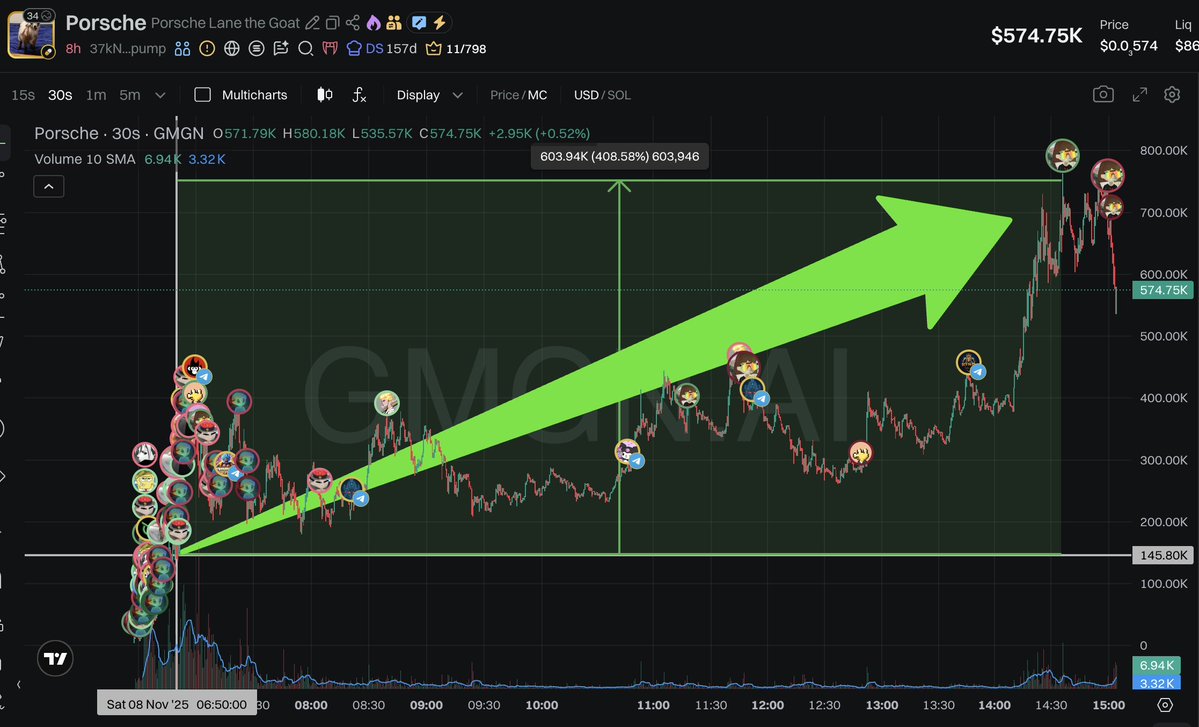Image resolution: width=1199 pixels, height=727 pixels.
Task: Switch the chart to Price mode
Action: click(x=505, y=95)
